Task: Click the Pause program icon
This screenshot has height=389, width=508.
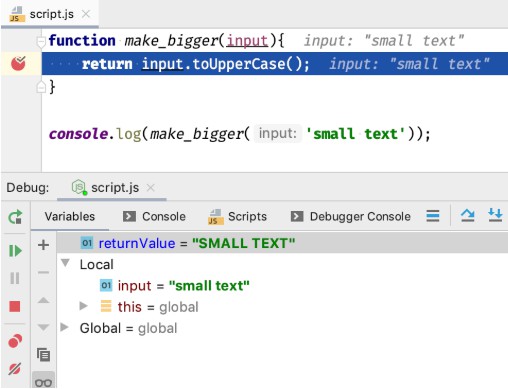Action: tap(15, 278)
